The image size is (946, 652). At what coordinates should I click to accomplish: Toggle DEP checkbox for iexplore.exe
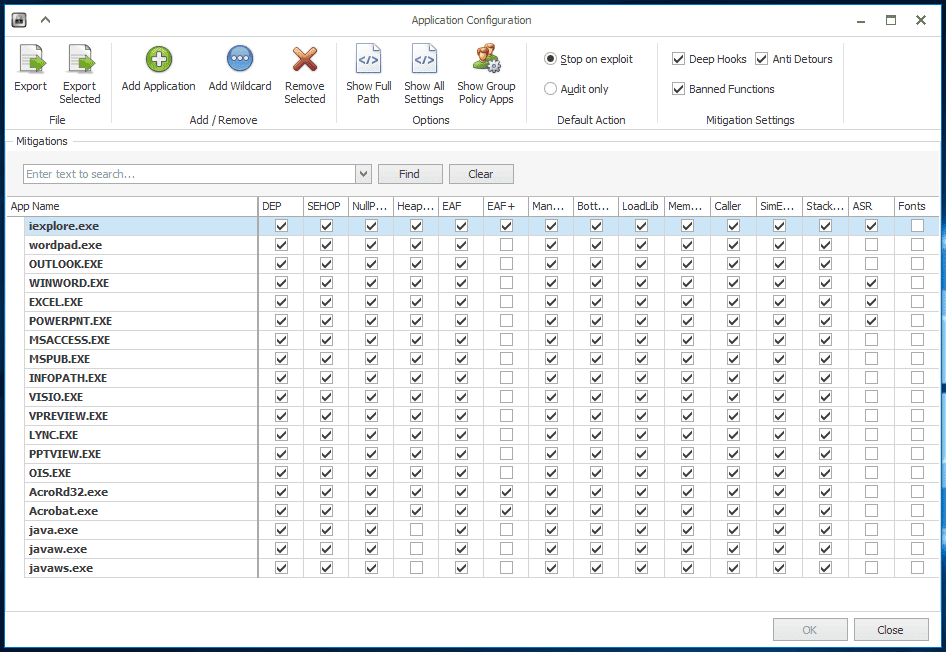click(281, 226)
